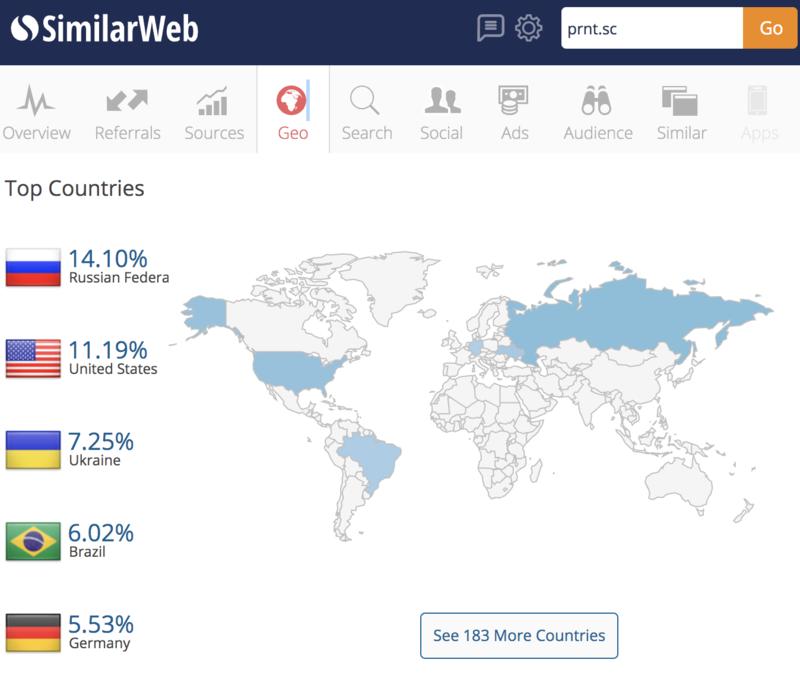
Task: Click Russia on the world map
Action: tap(620, 310)
